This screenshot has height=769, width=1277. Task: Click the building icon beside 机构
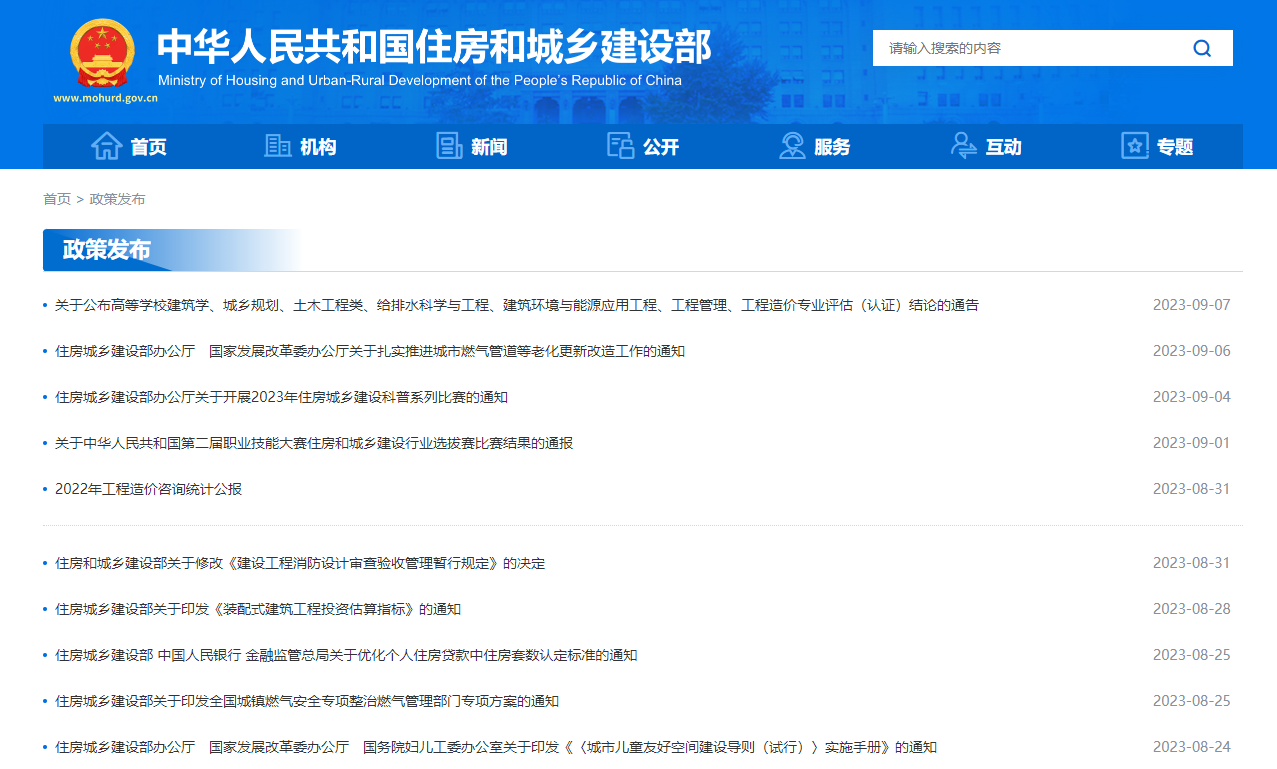(278, 146)
